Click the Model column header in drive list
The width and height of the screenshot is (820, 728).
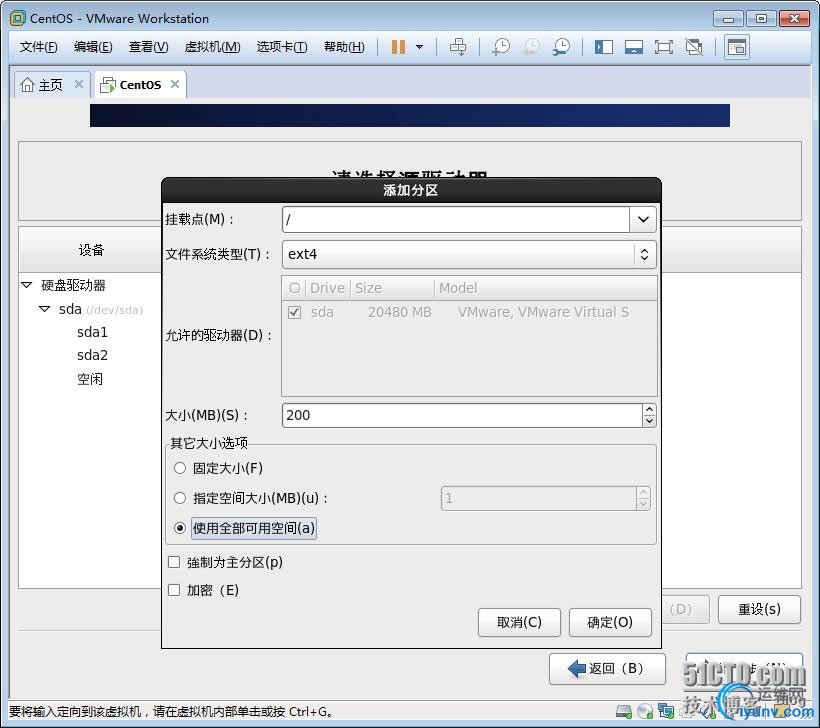click(545, 288)
